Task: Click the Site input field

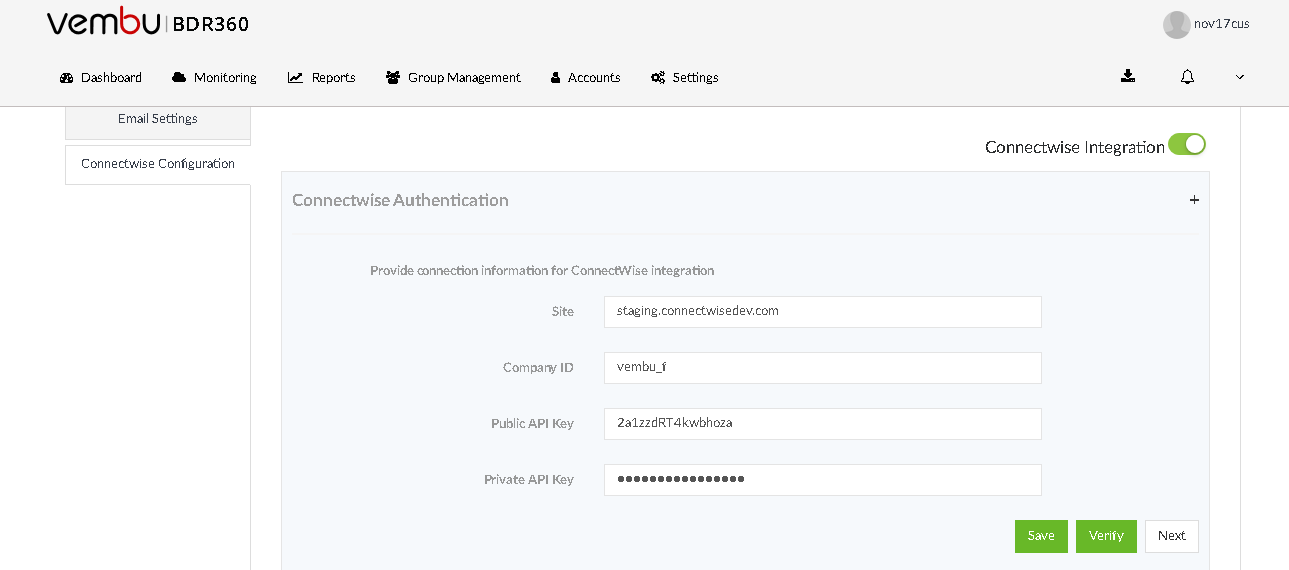Action: [x=823, y=311]
